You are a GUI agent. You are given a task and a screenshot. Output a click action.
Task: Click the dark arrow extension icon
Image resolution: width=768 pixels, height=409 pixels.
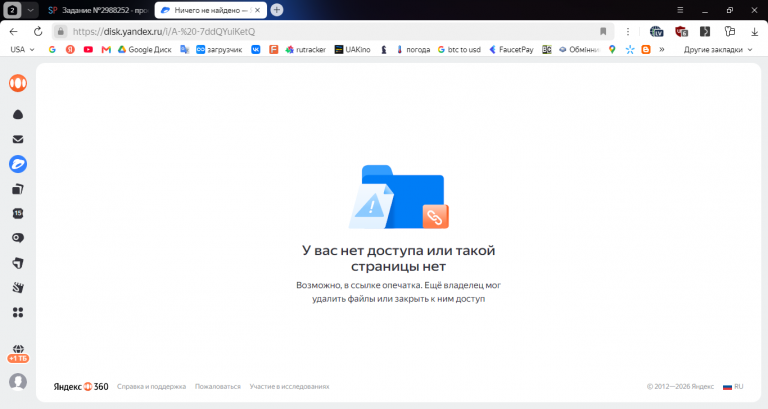coord(705,31)
